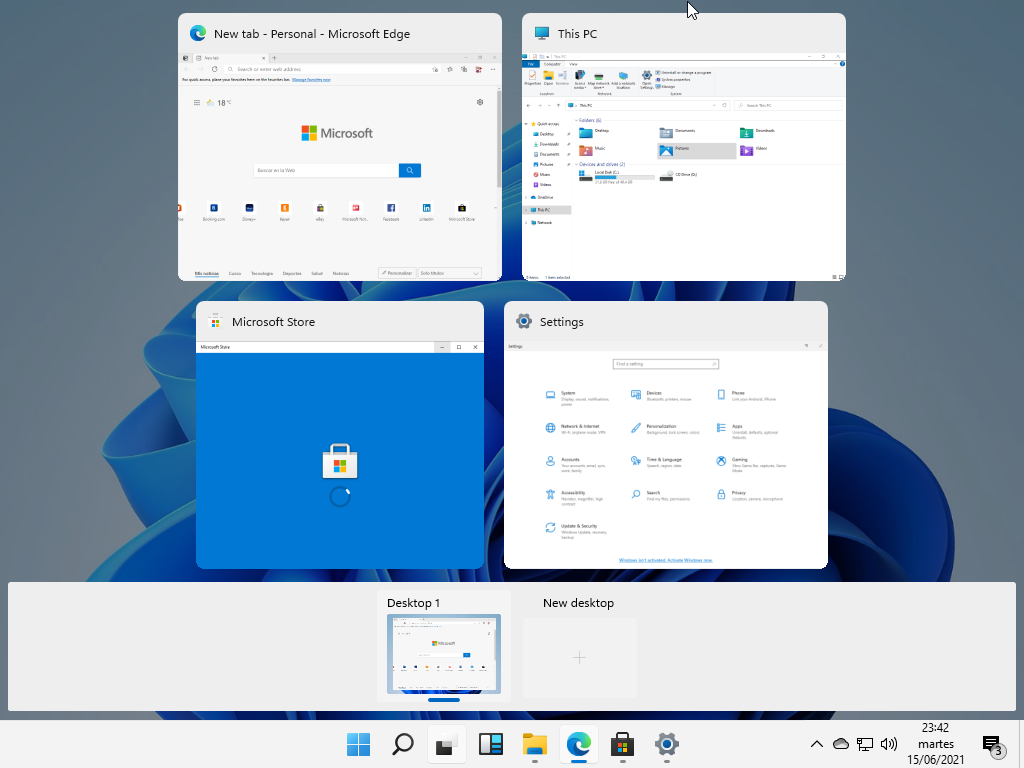Click the Microsoft Store taskbar icon

[622, 744]
